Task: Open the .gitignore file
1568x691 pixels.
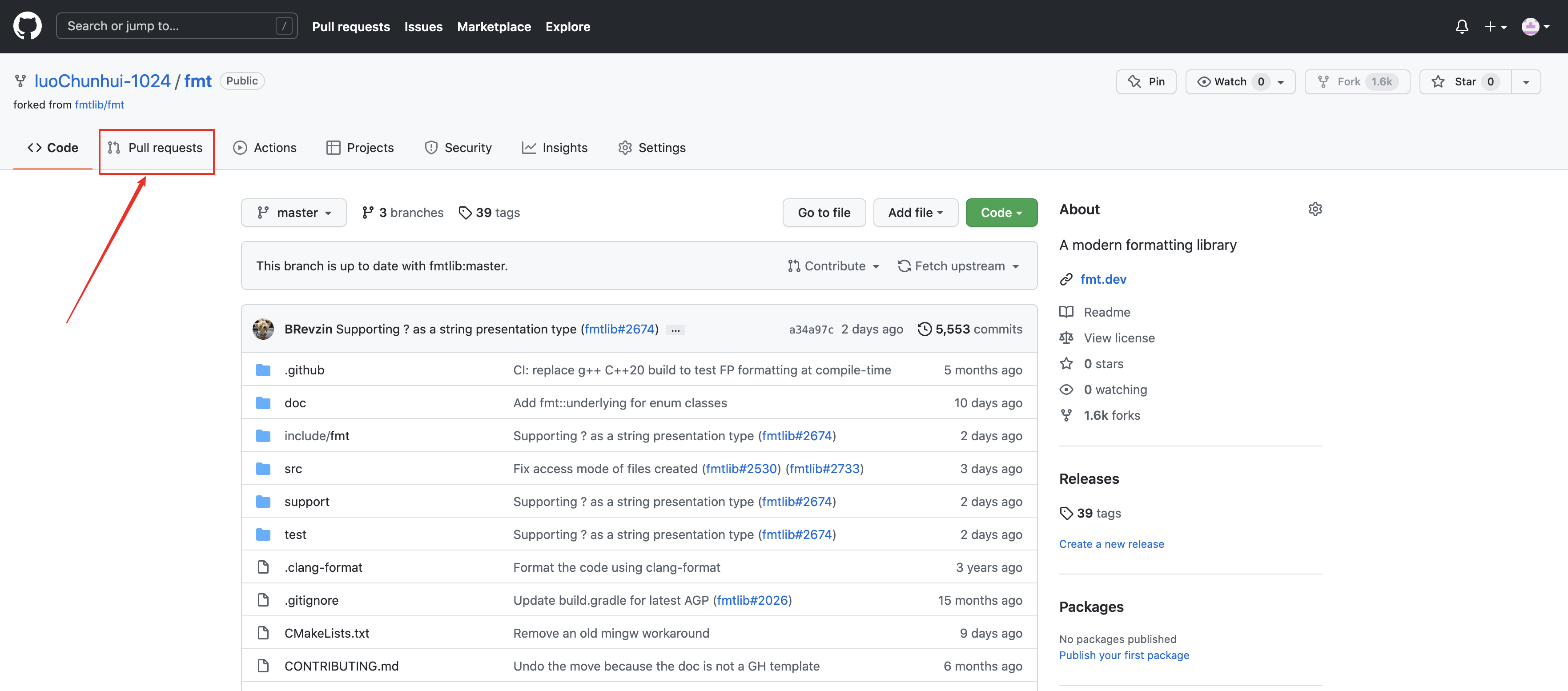Action: pyautogui.click(x=311, y=600)
